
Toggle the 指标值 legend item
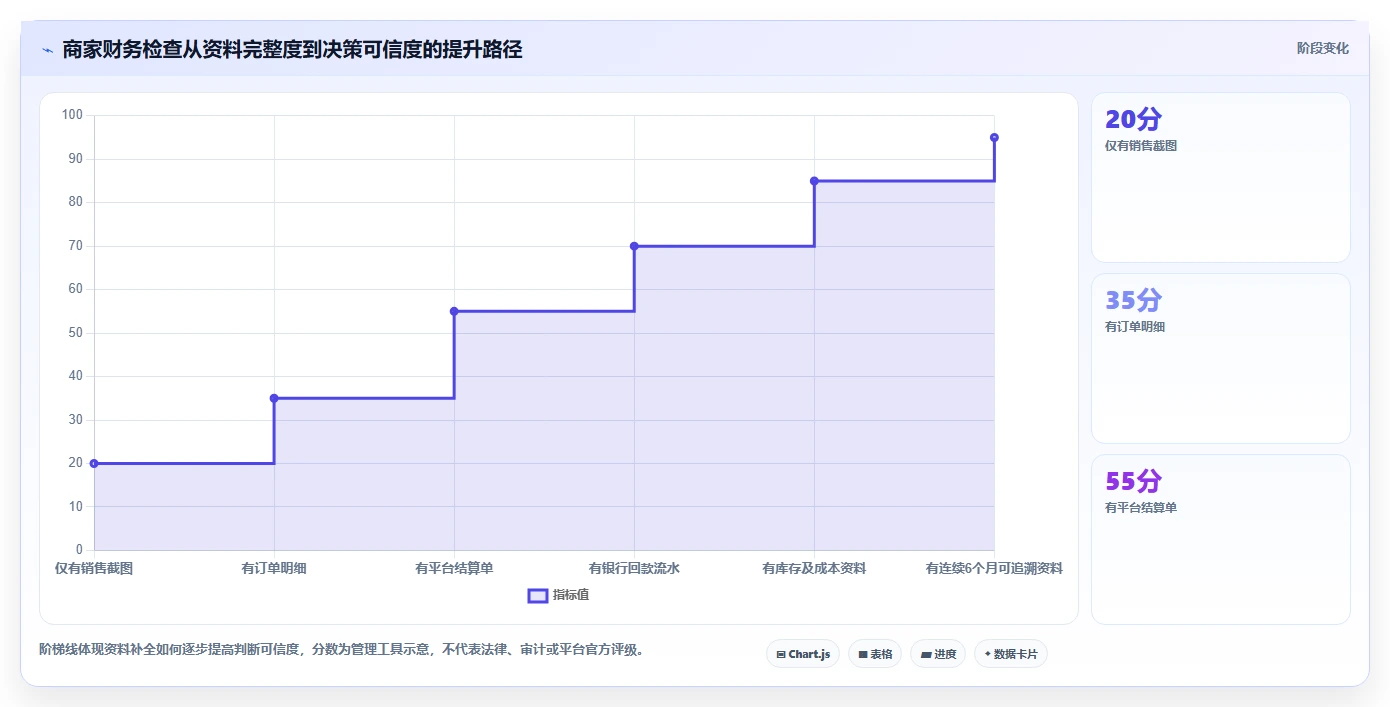559,595
